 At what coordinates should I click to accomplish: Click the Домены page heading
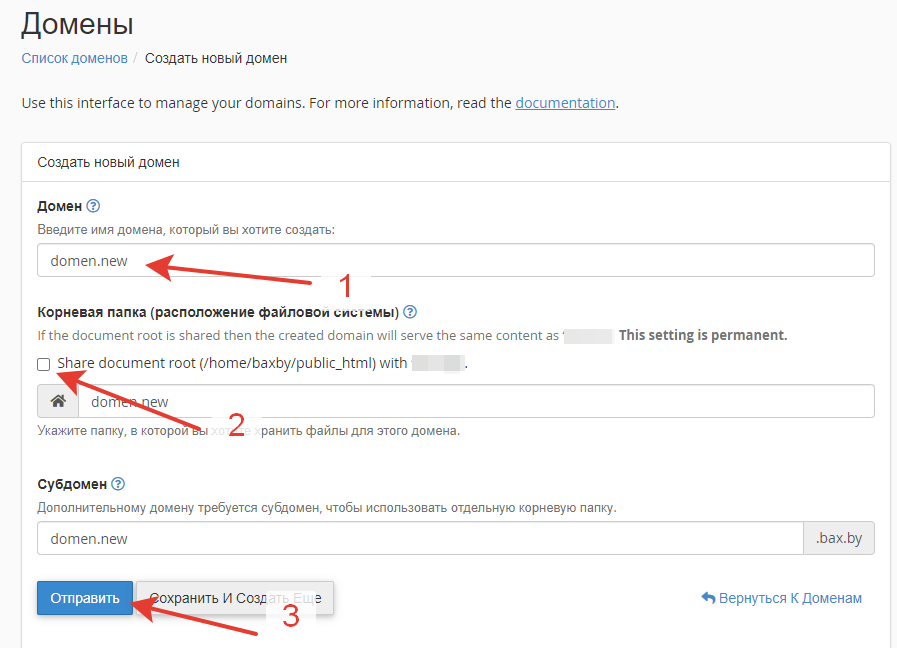point(77,24)
